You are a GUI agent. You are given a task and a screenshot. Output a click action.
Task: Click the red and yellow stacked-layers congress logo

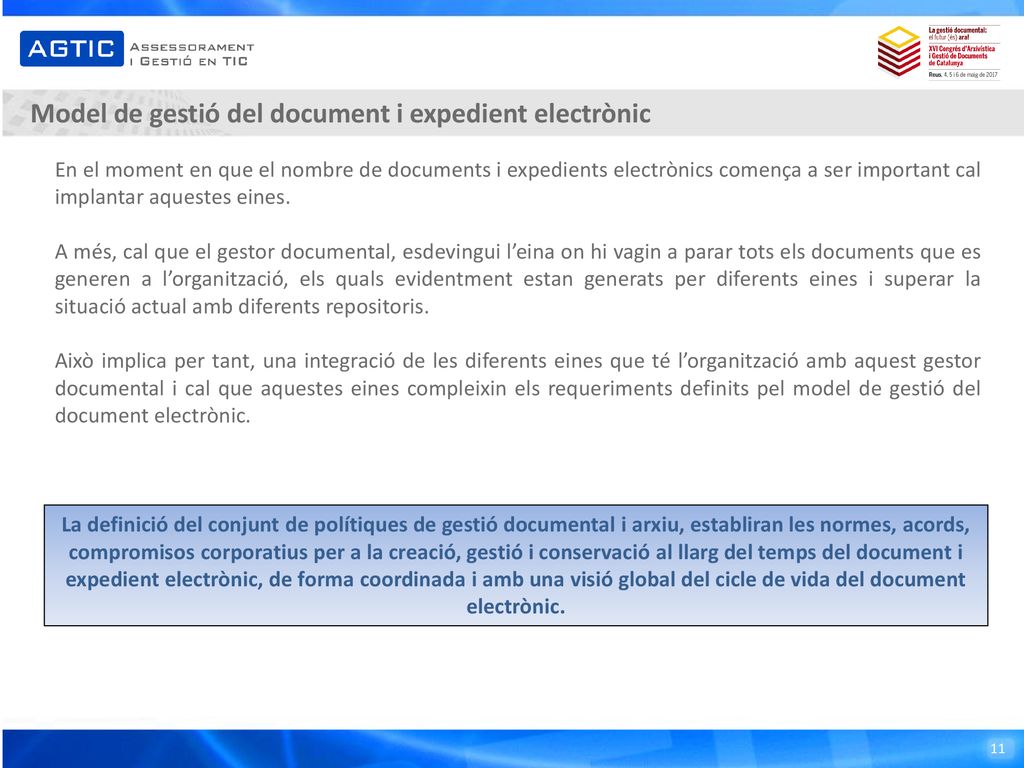pos(899,52)
